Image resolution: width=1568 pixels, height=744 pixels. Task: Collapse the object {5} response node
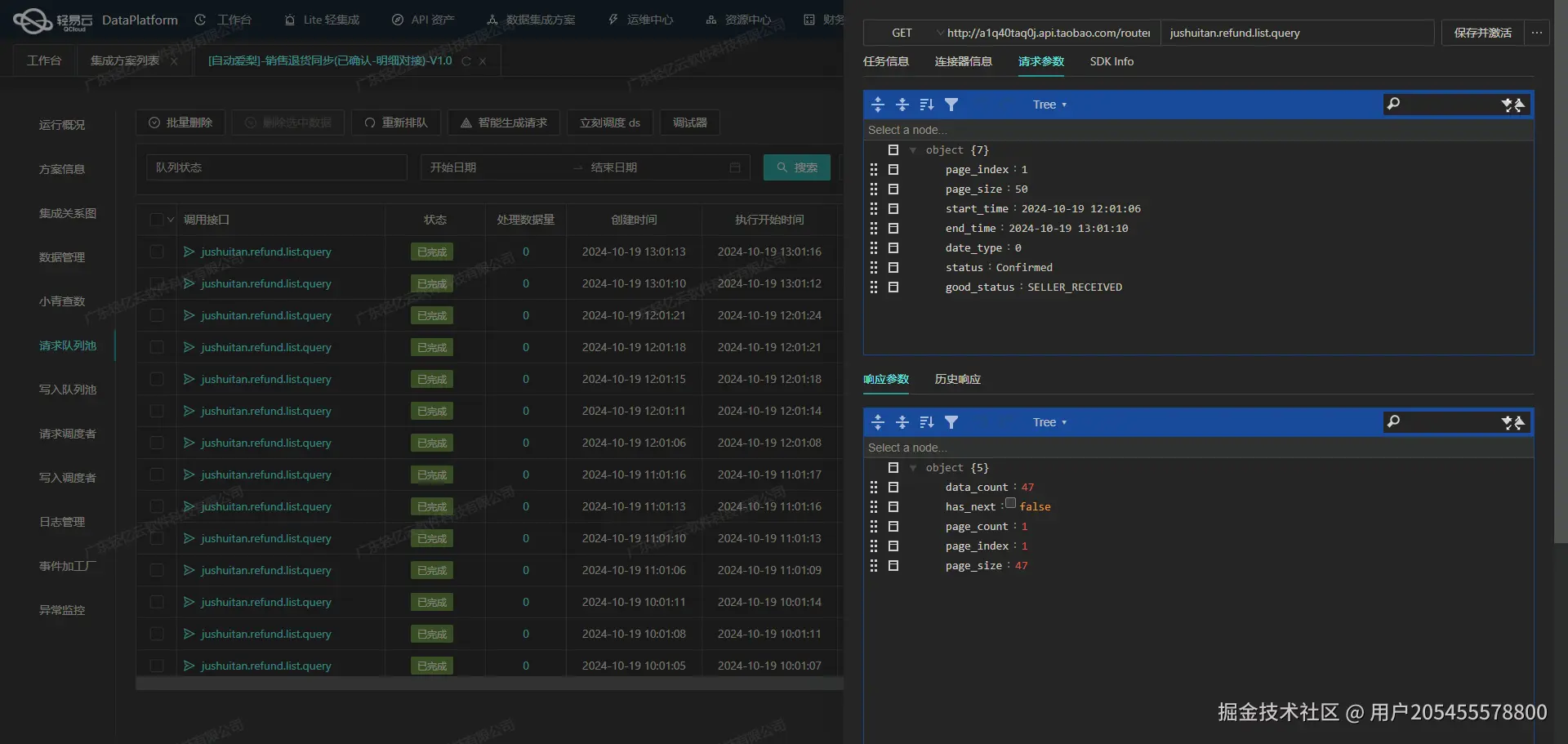click(913, 468)
